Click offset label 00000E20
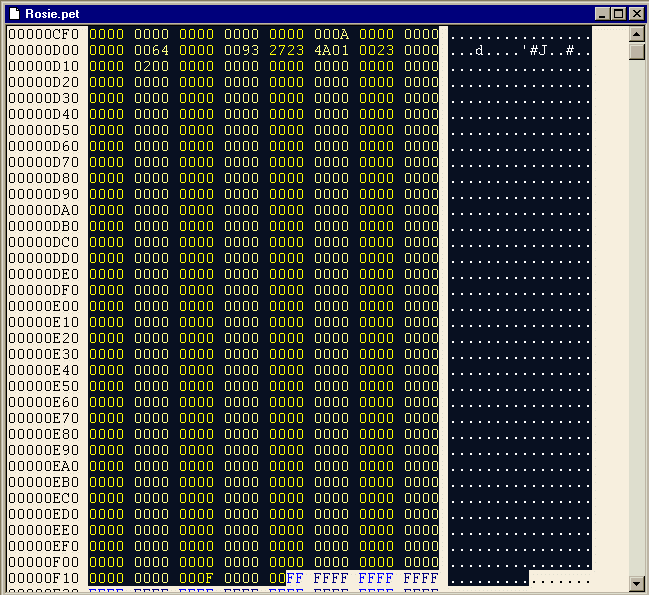This screenshot has height=595, width=649. click(43, 338)
